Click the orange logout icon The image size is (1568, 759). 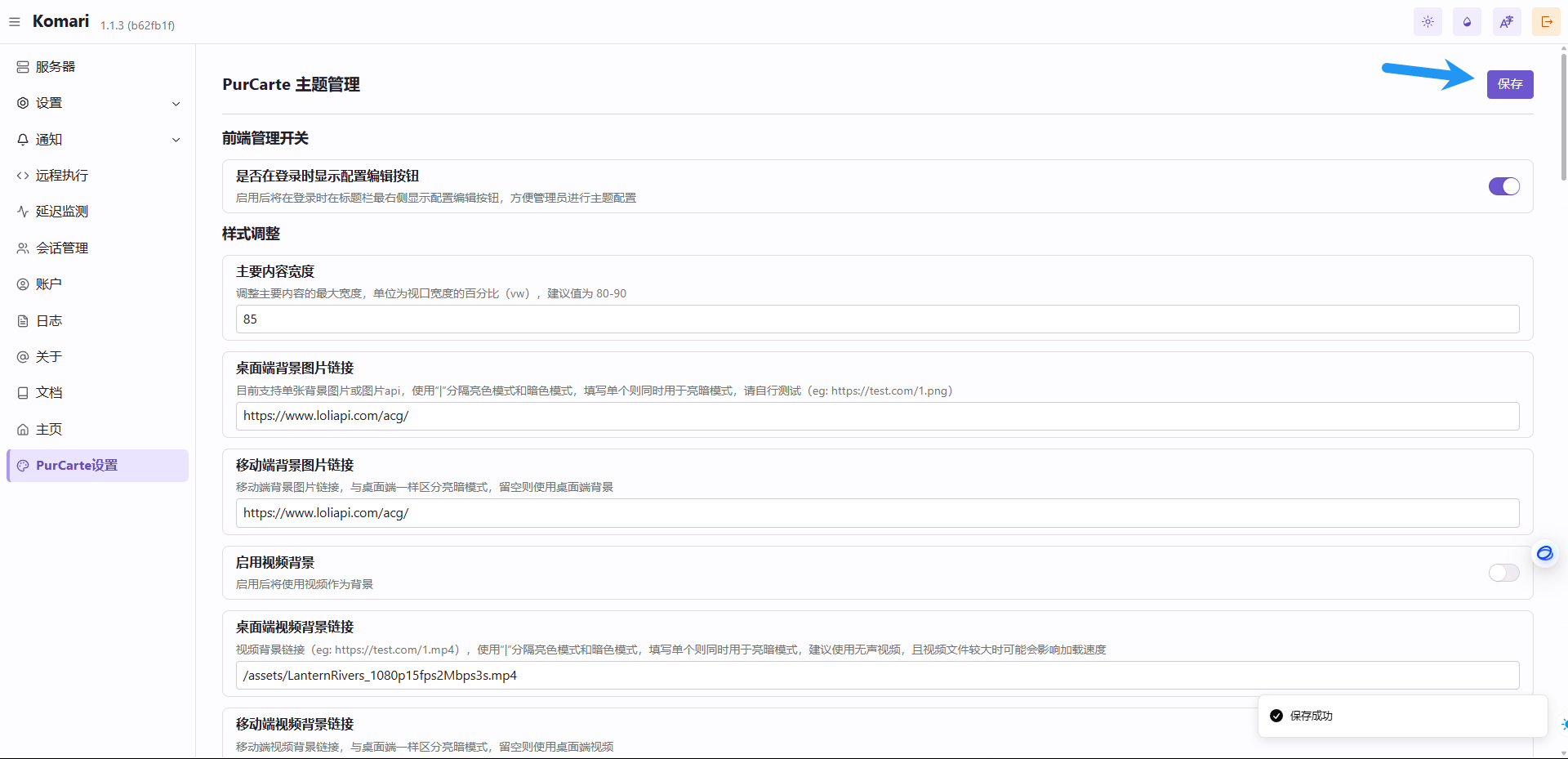1546,22
